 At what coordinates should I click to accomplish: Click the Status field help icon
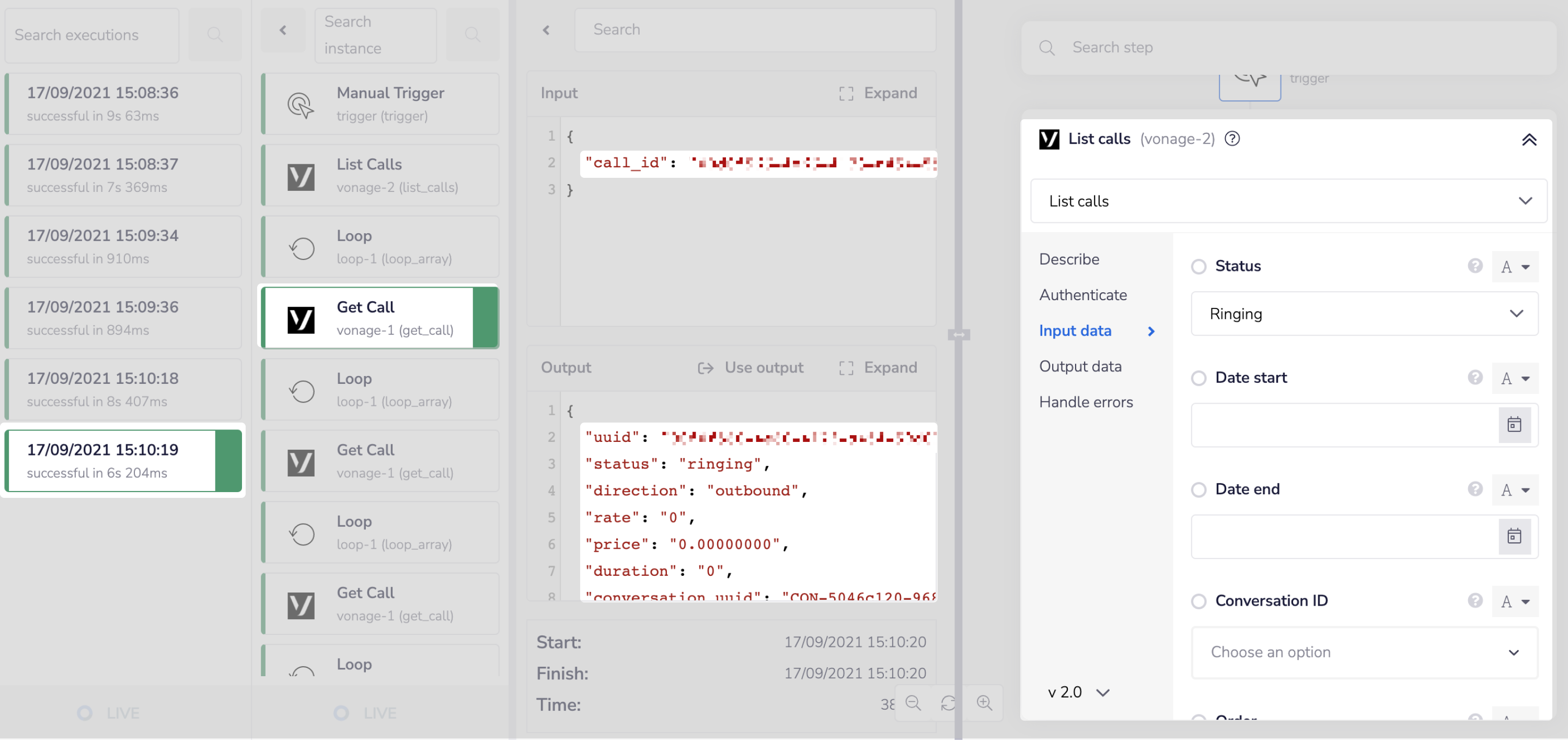coord(1474,266)
